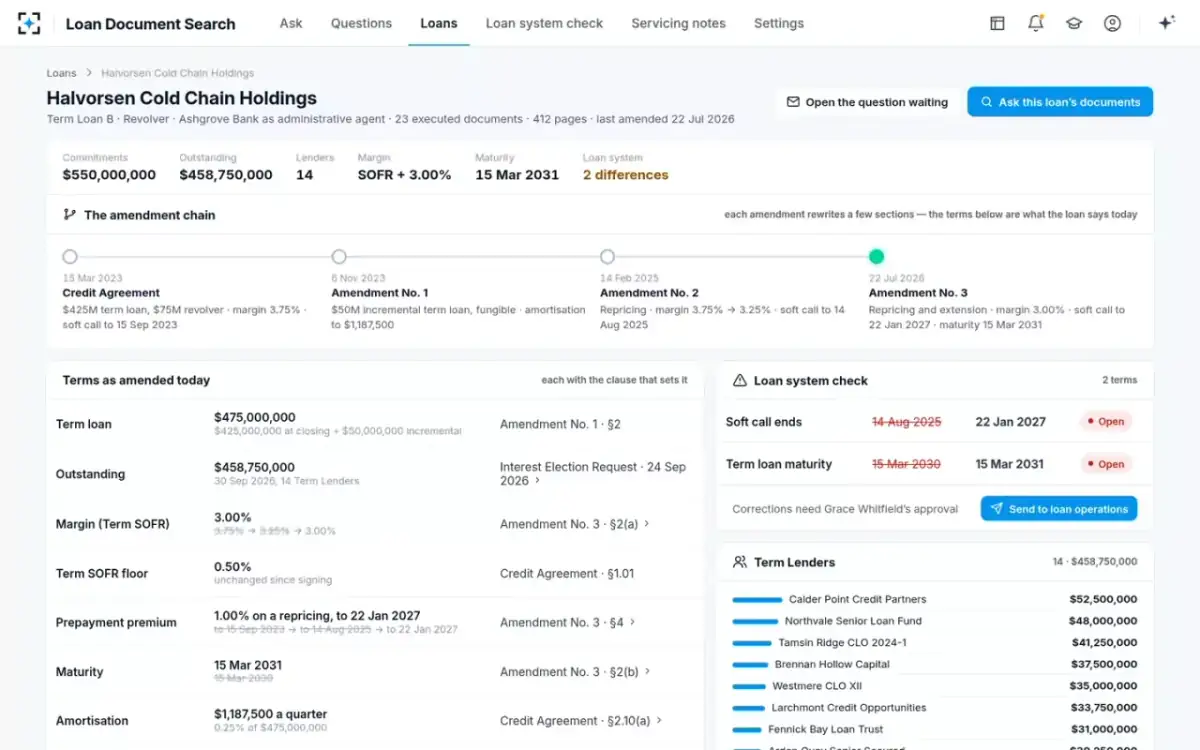
Task: Open the notifications bell
Action: click(1036, 23)
